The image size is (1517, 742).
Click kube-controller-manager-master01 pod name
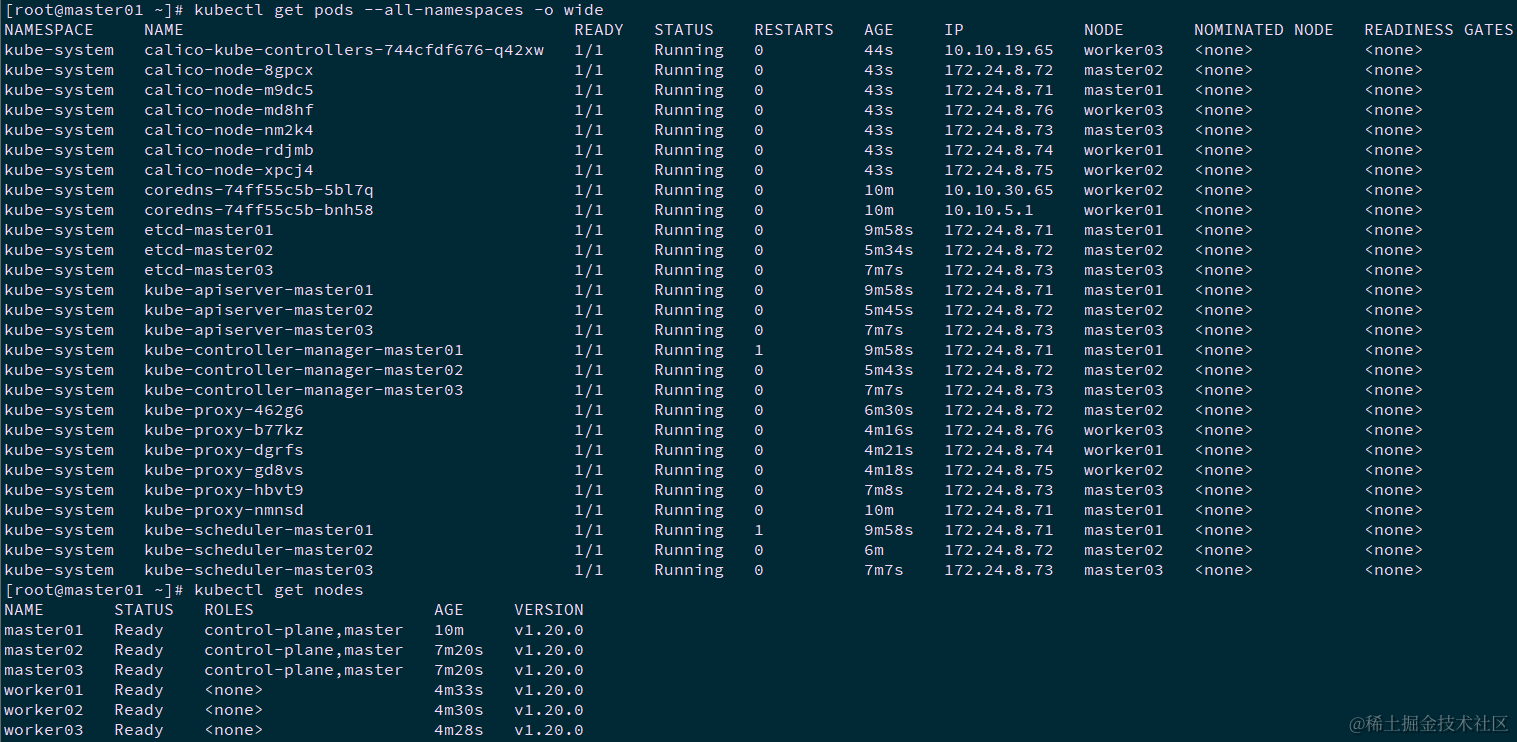[304, 350]
